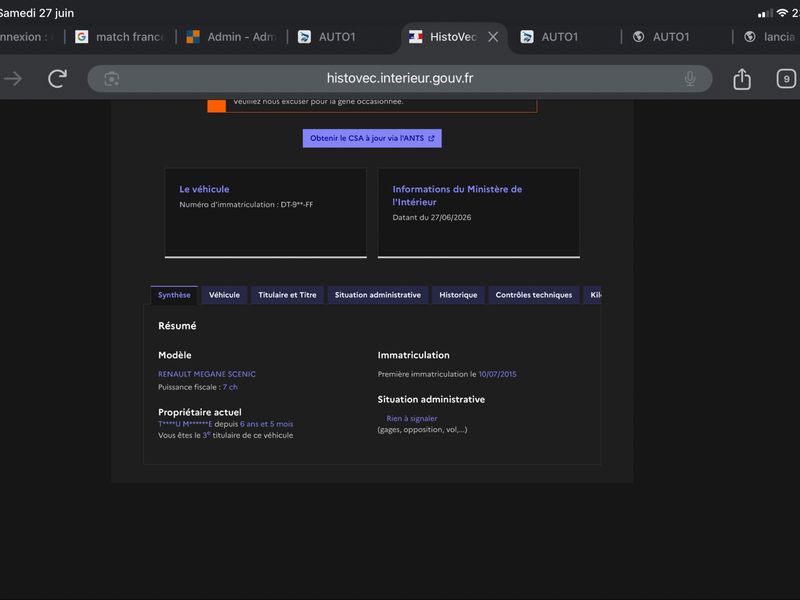This screenshot has height=600, width=800.
Task: Close the HistoVec browser tab
Action: [493, 37]
